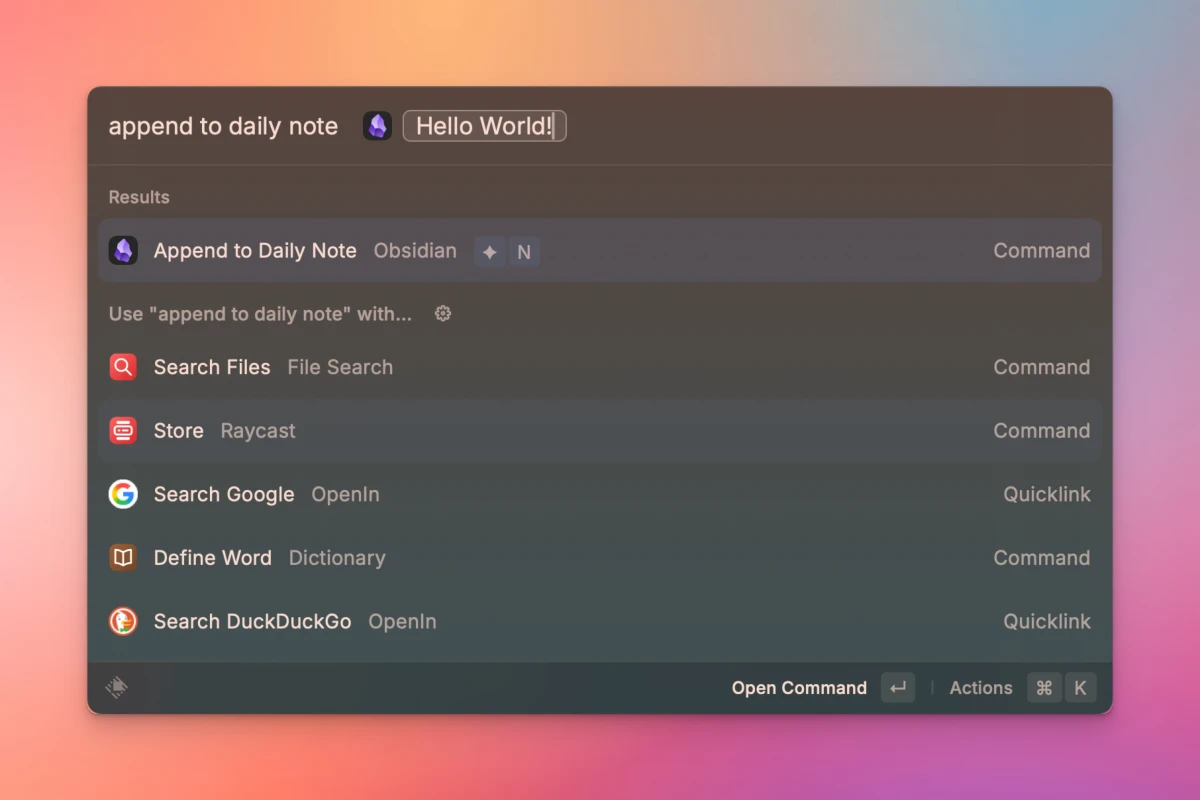Screen dimensions: 1200x800
Task: Select Search Google quicklink
Action: click(600, 494)
